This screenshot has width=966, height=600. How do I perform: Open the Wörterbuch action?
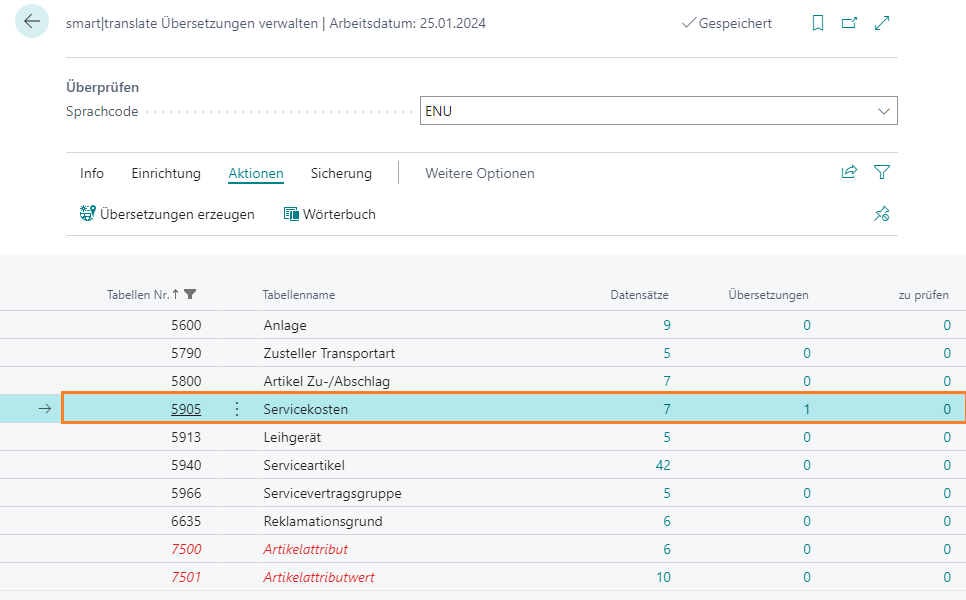[x=330, y=214]
